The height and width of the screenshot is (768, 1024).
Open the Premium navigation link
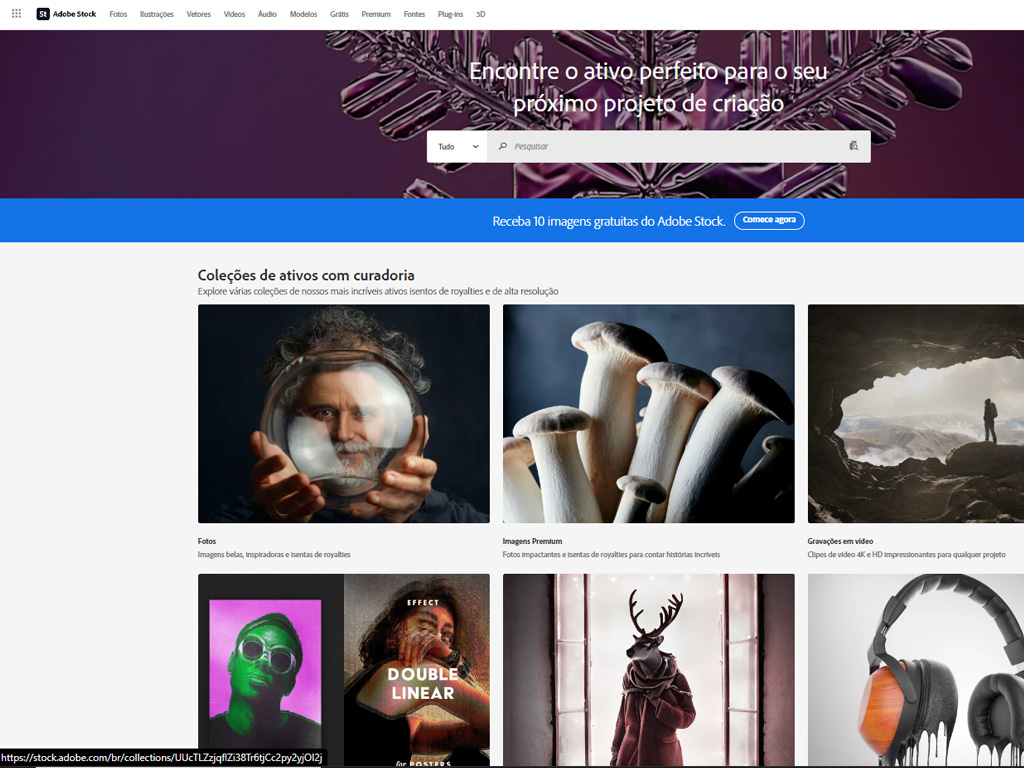[x=376, y=14]
